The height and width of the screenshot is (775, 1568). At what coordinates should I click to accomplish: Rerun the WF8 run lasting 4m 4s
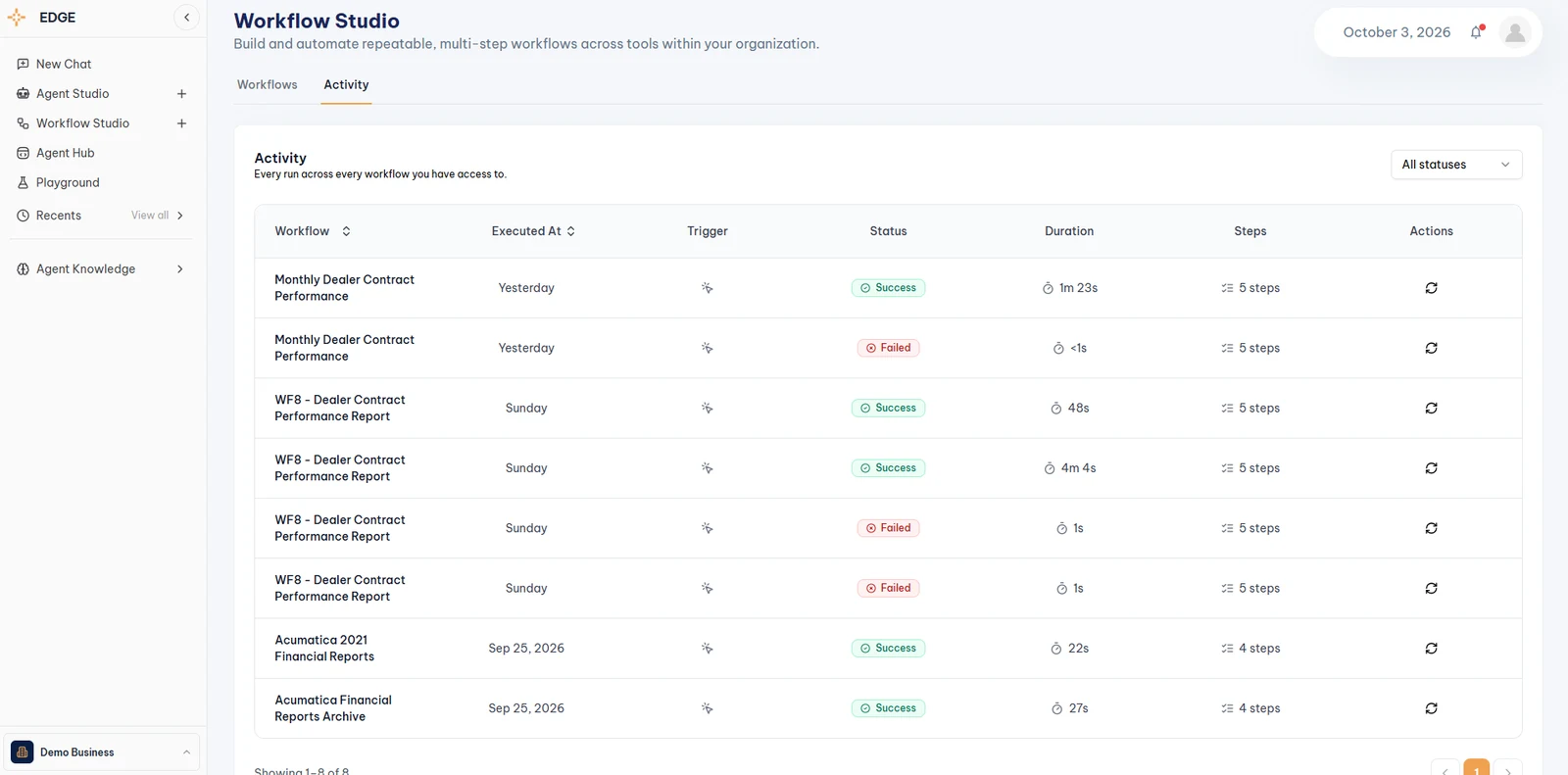point(1431,468)
